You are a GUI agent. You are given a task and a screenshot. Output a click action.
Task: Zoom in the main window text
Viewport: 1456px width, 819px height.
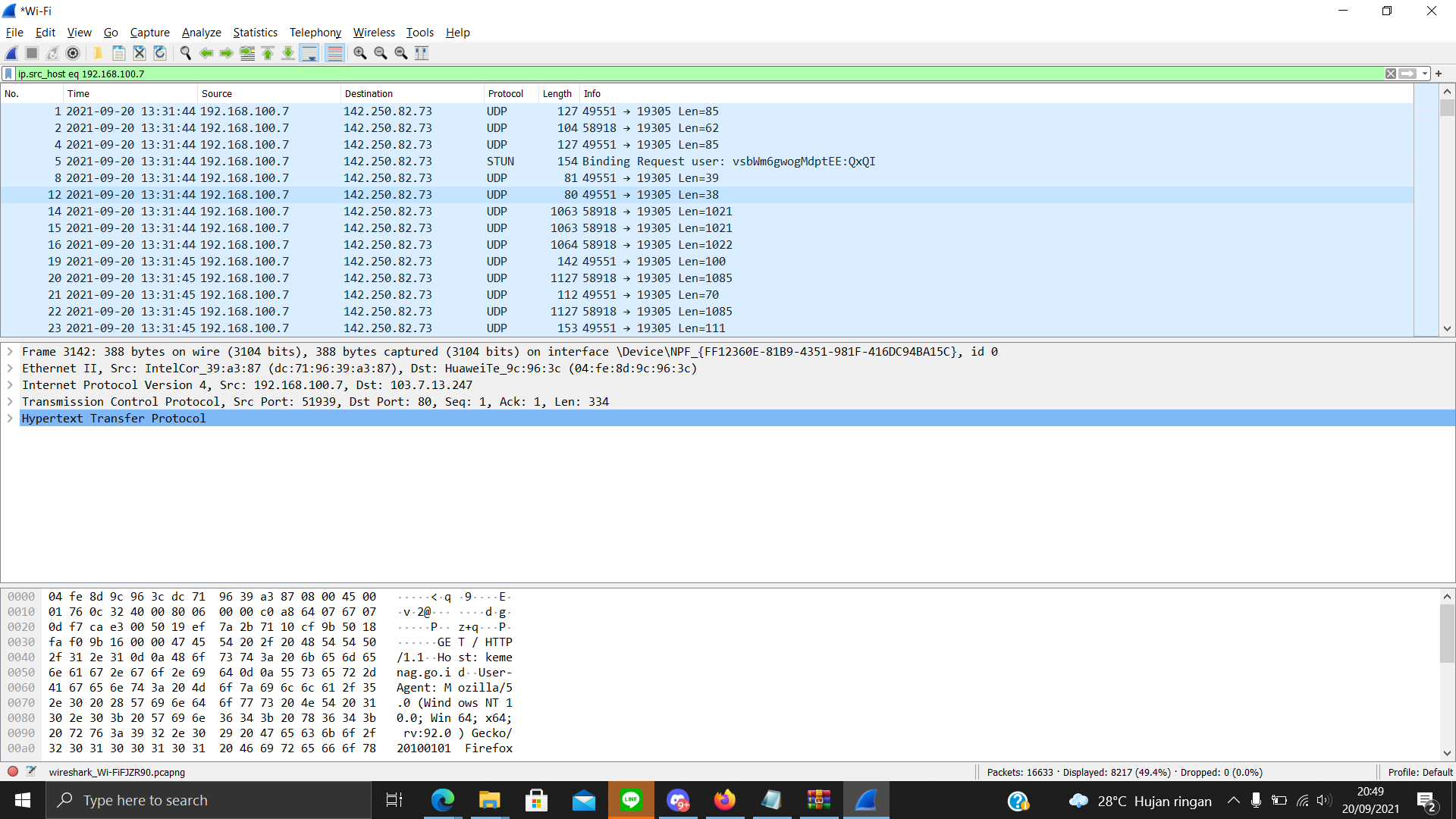click(360, 53)
